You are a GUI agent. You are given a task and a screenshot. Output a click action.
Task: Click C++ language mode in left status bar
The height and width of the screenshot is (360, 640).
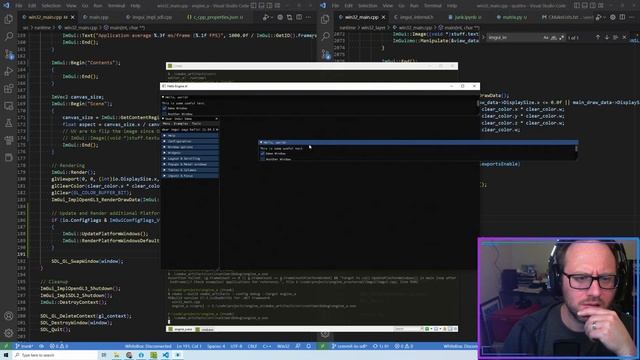point(267,346)
